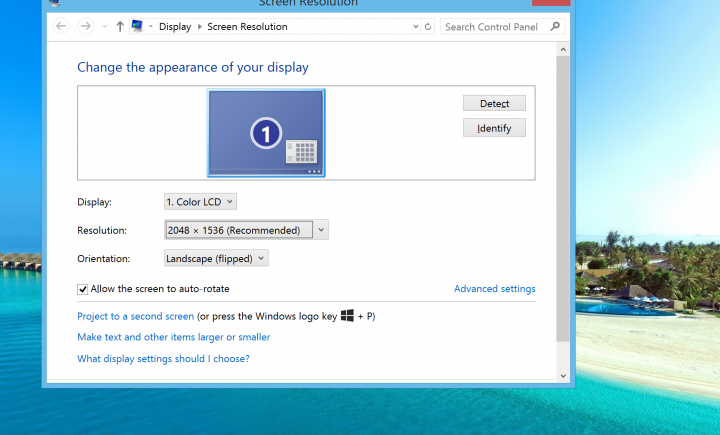Screen dimensions: 720x435
Task: Click the search magnifier icon
Action: (x=555, y=26)
